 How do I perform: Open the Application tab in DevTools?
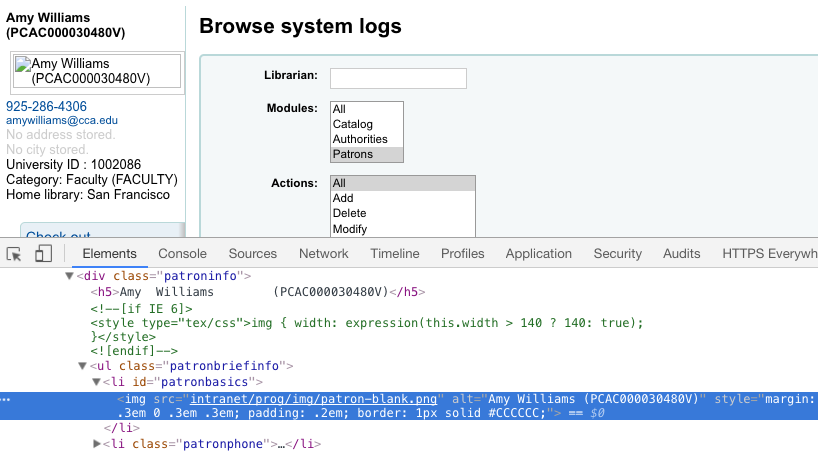click(538, 254)
